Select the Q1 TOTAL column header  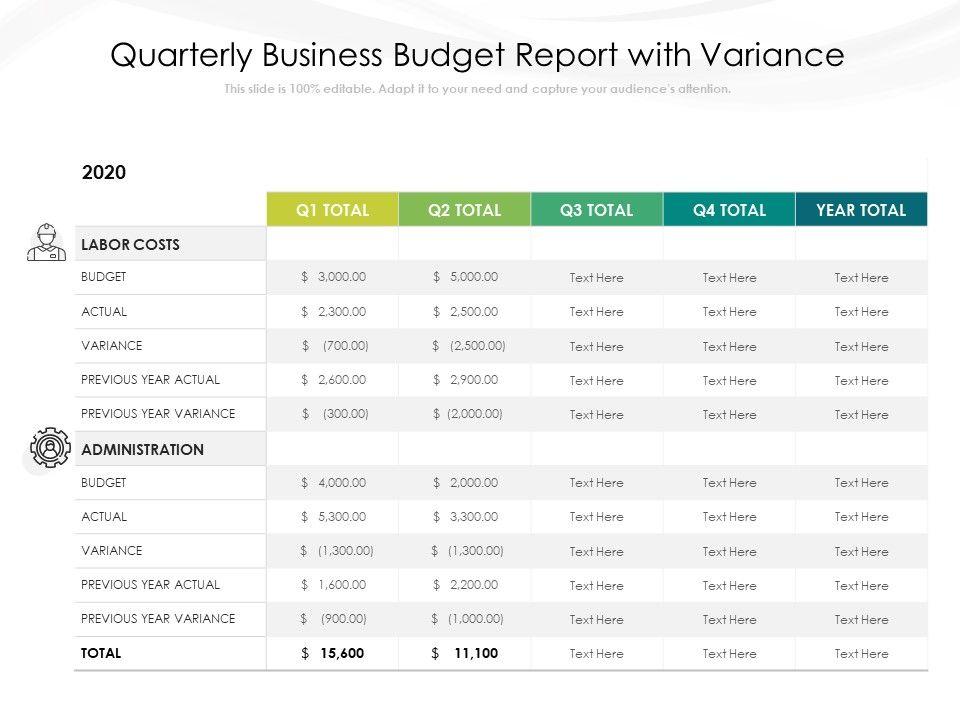pyautogui.click(x=332, y=210)
